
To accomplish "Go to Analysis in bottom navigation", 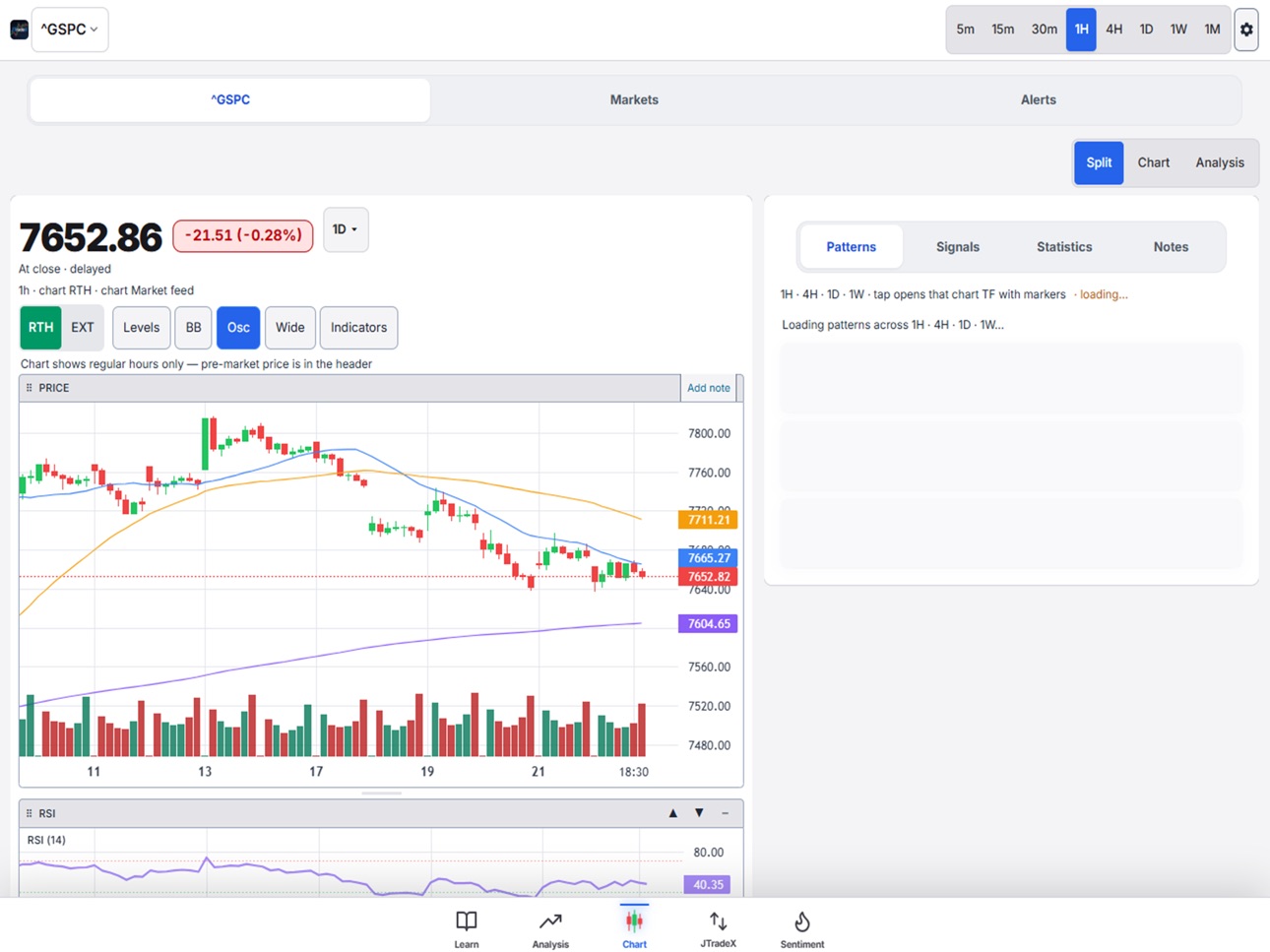I will pyautogui.click(x=550, y=928).
